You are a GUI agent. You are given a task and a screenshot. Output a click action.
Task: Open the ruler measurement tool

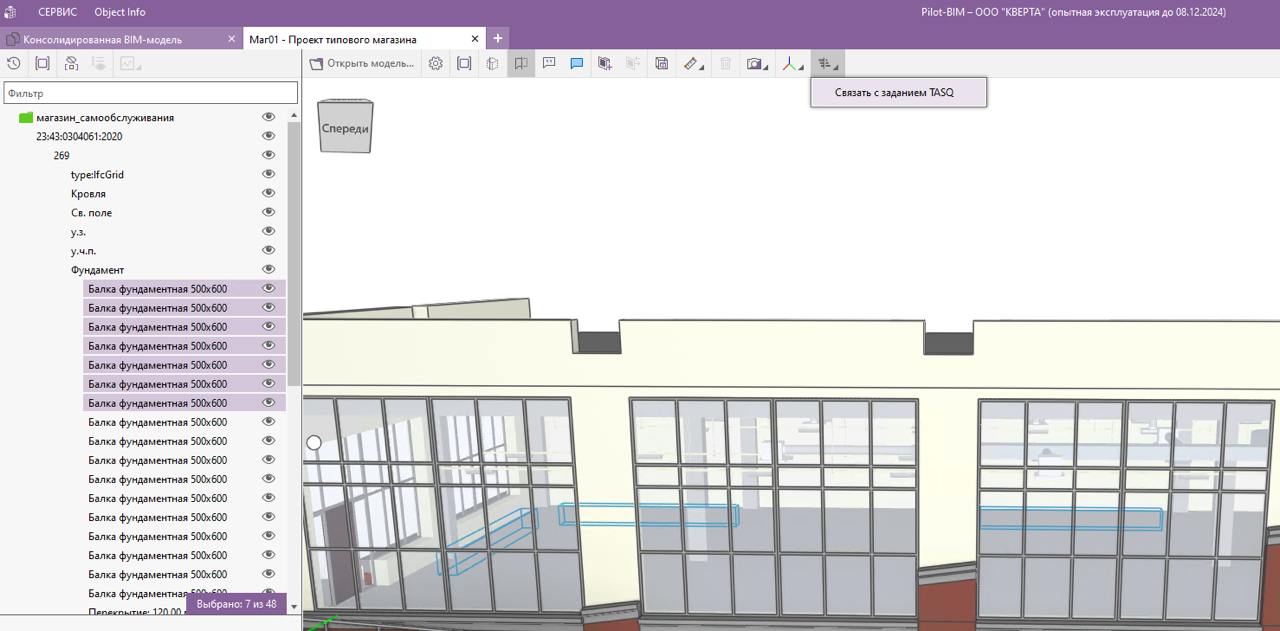[x=692, y=63]
